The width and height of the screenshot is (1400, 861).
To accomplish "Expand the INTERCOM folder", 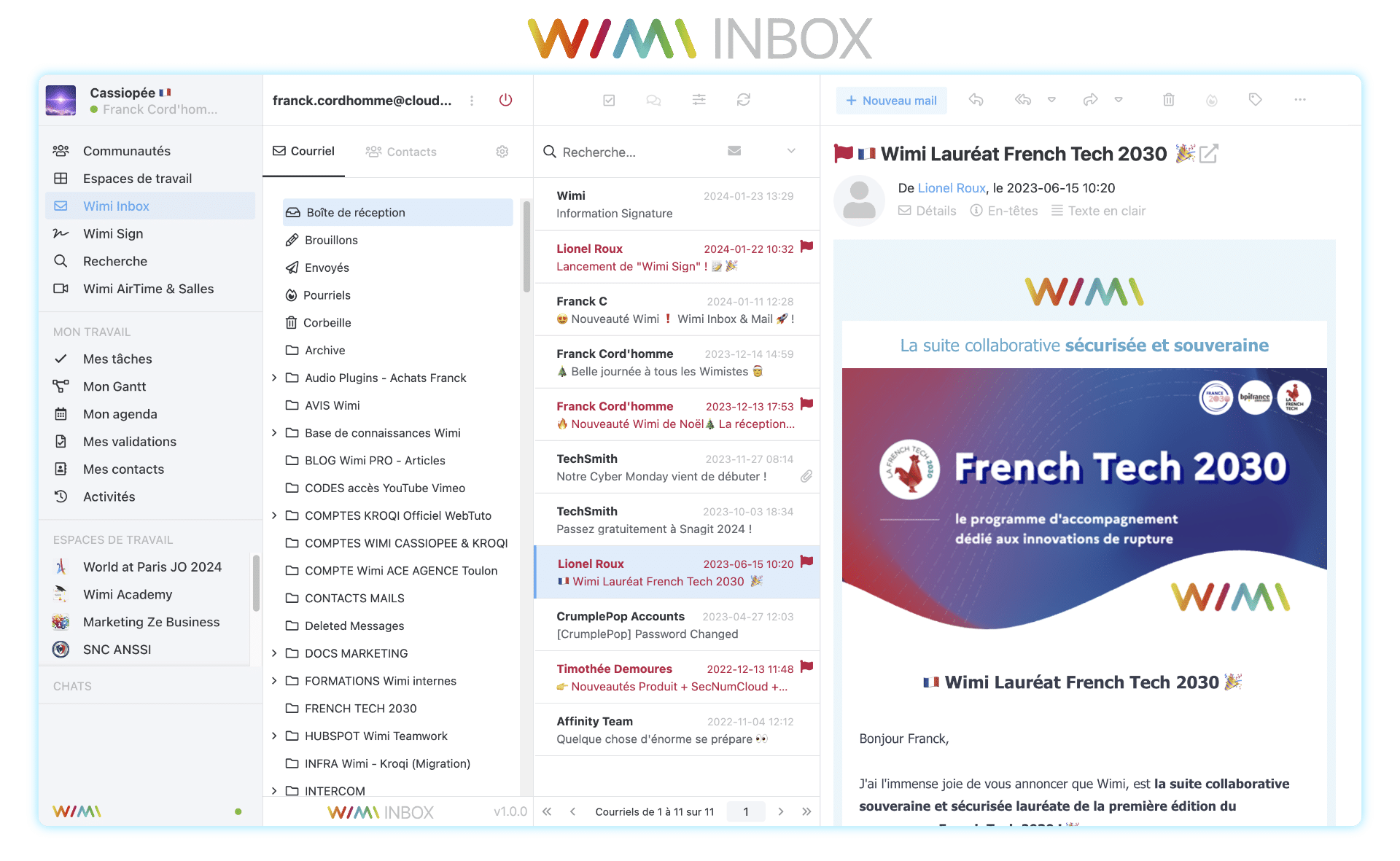I will [x=274, y=791].
